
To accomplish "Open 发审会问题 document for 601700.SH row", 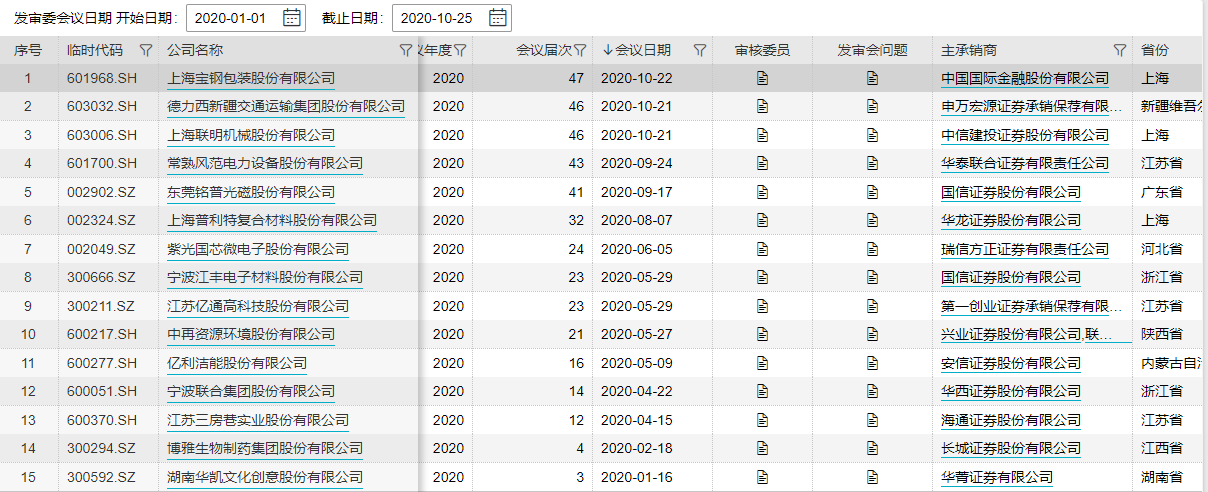I will [872, 163].
